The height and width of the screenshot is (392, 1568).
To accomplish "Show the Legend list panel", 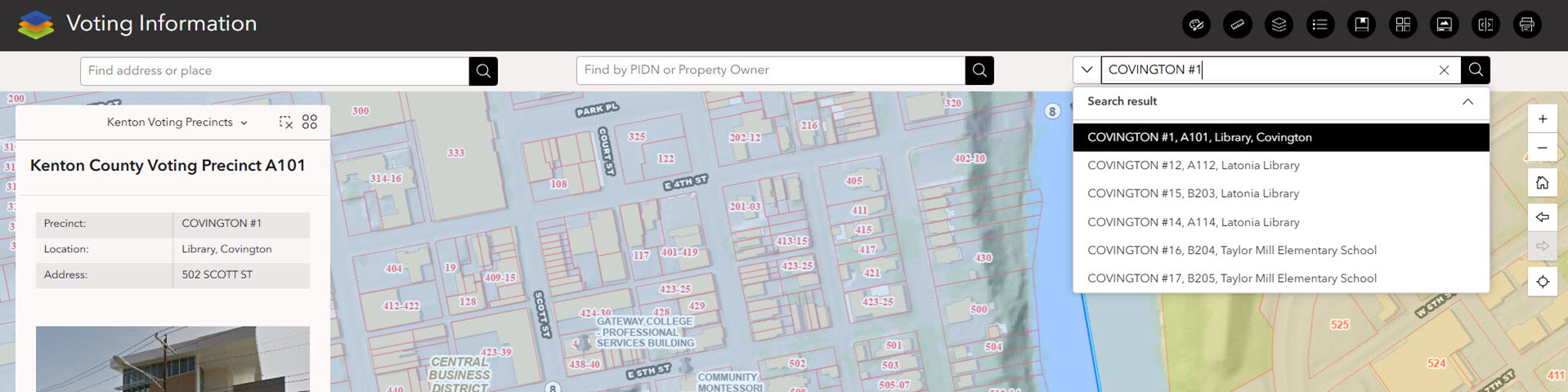I will (x=1319, y=24).
